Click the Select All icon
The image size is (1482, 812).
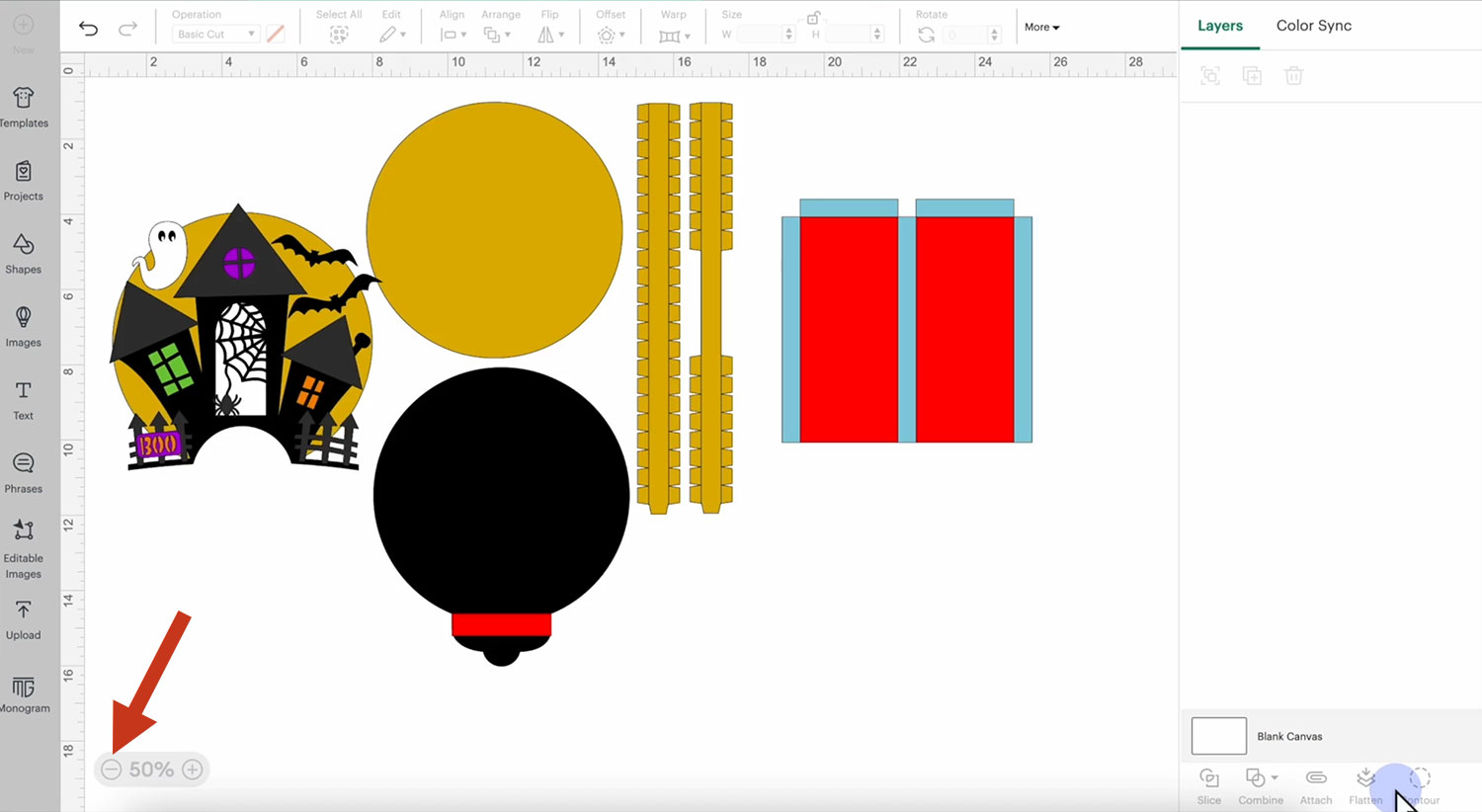pyautogui.click(x=339, y=35)
